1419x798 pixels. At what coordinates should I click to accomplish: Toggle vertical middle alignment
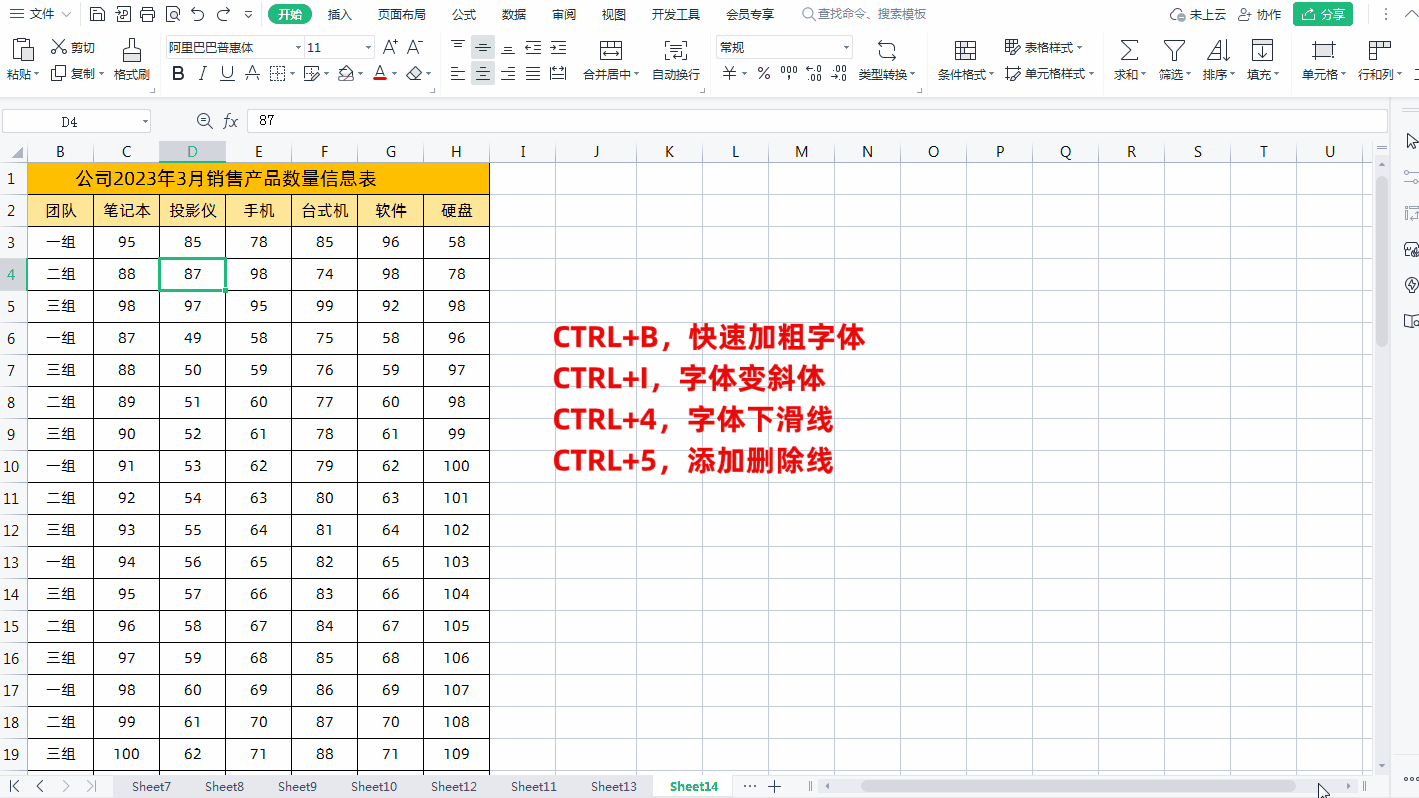pos(483,47)
